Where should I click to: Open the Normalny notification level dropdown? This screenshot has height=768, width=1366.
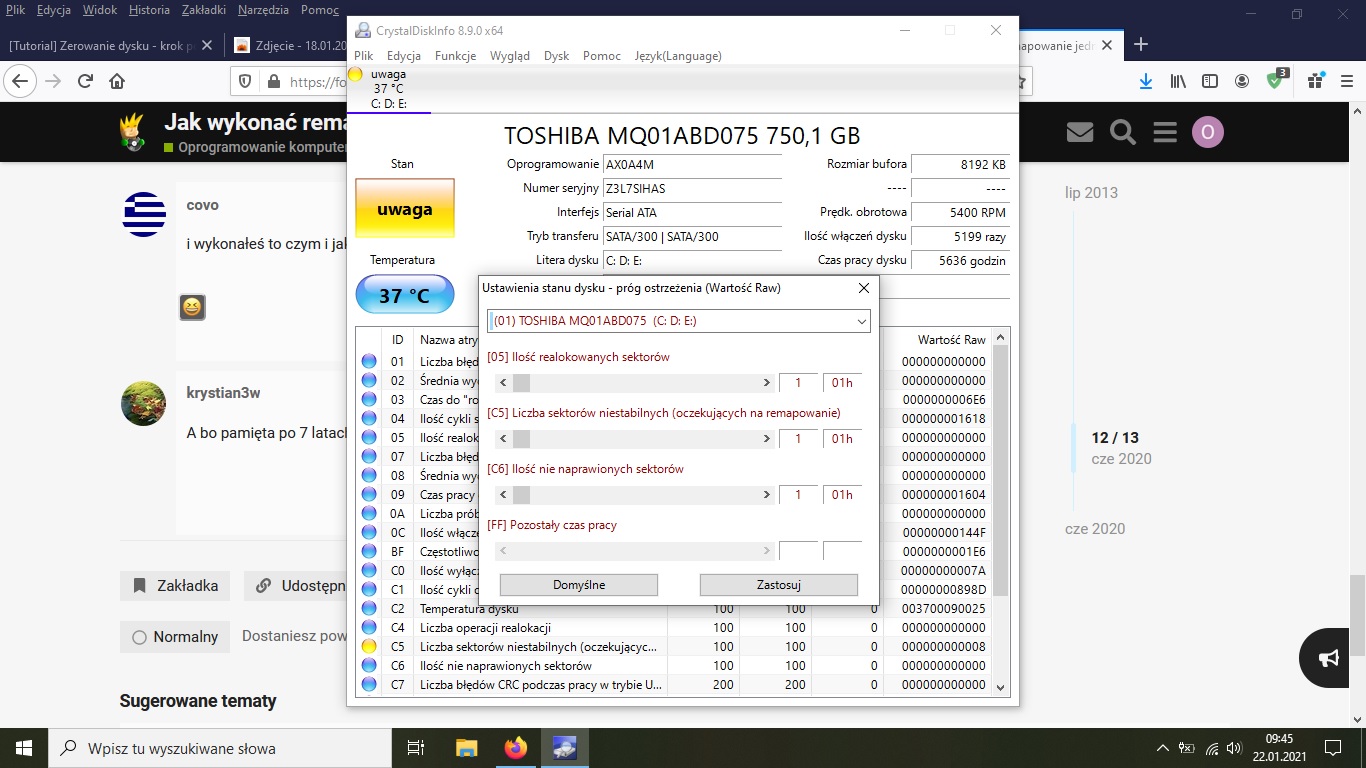175,637
